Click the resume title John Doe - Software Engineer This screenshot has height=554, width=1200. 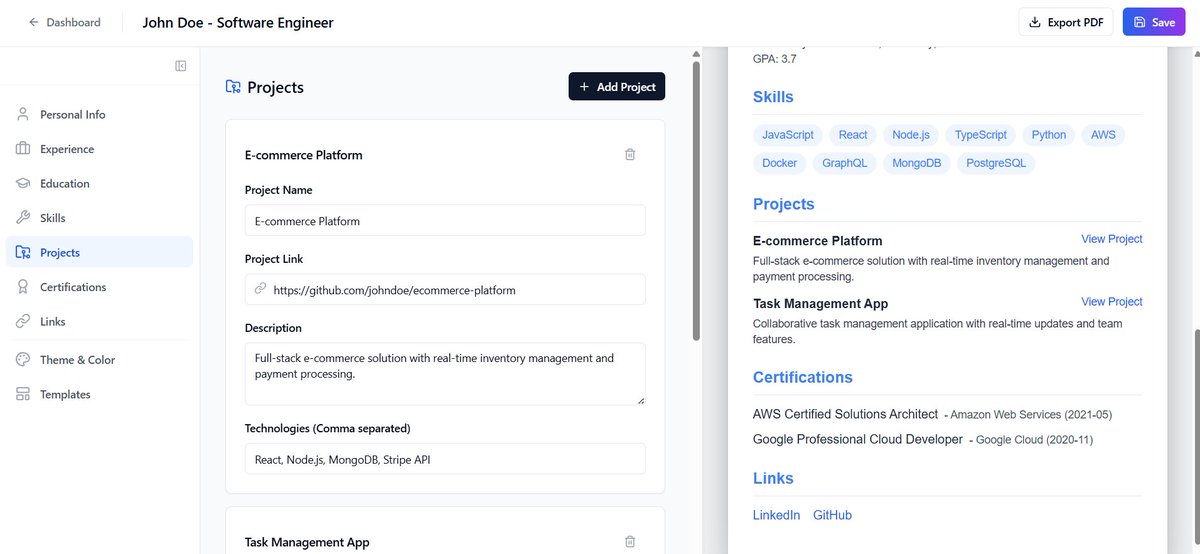[238, 22]
